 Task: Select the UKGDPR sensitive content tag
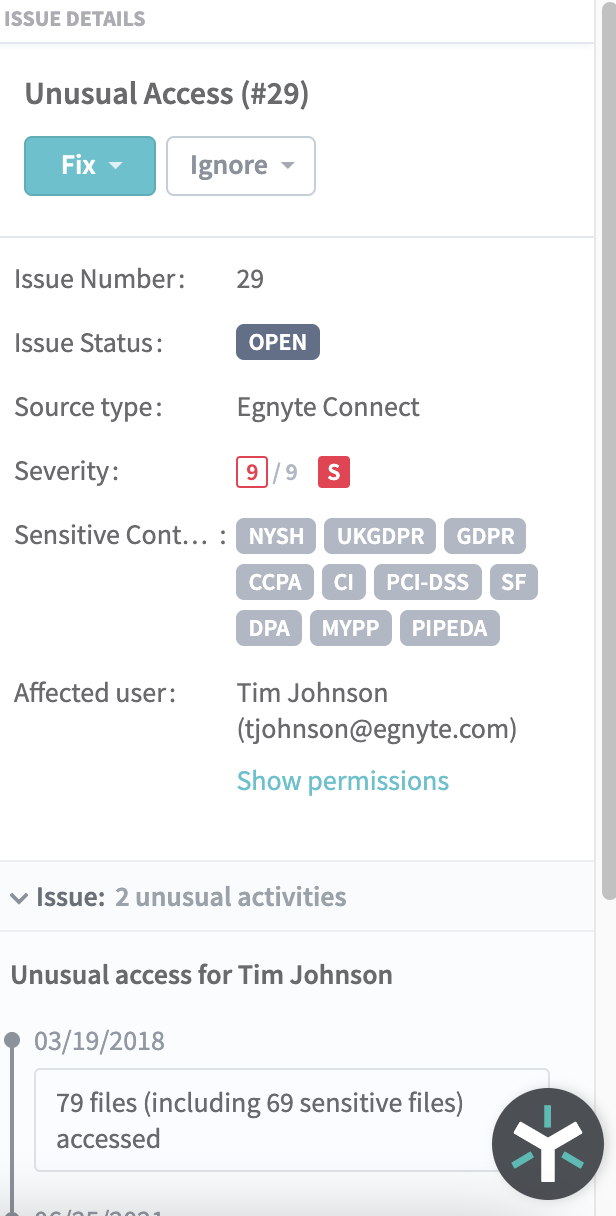click(x=380, y=536)
